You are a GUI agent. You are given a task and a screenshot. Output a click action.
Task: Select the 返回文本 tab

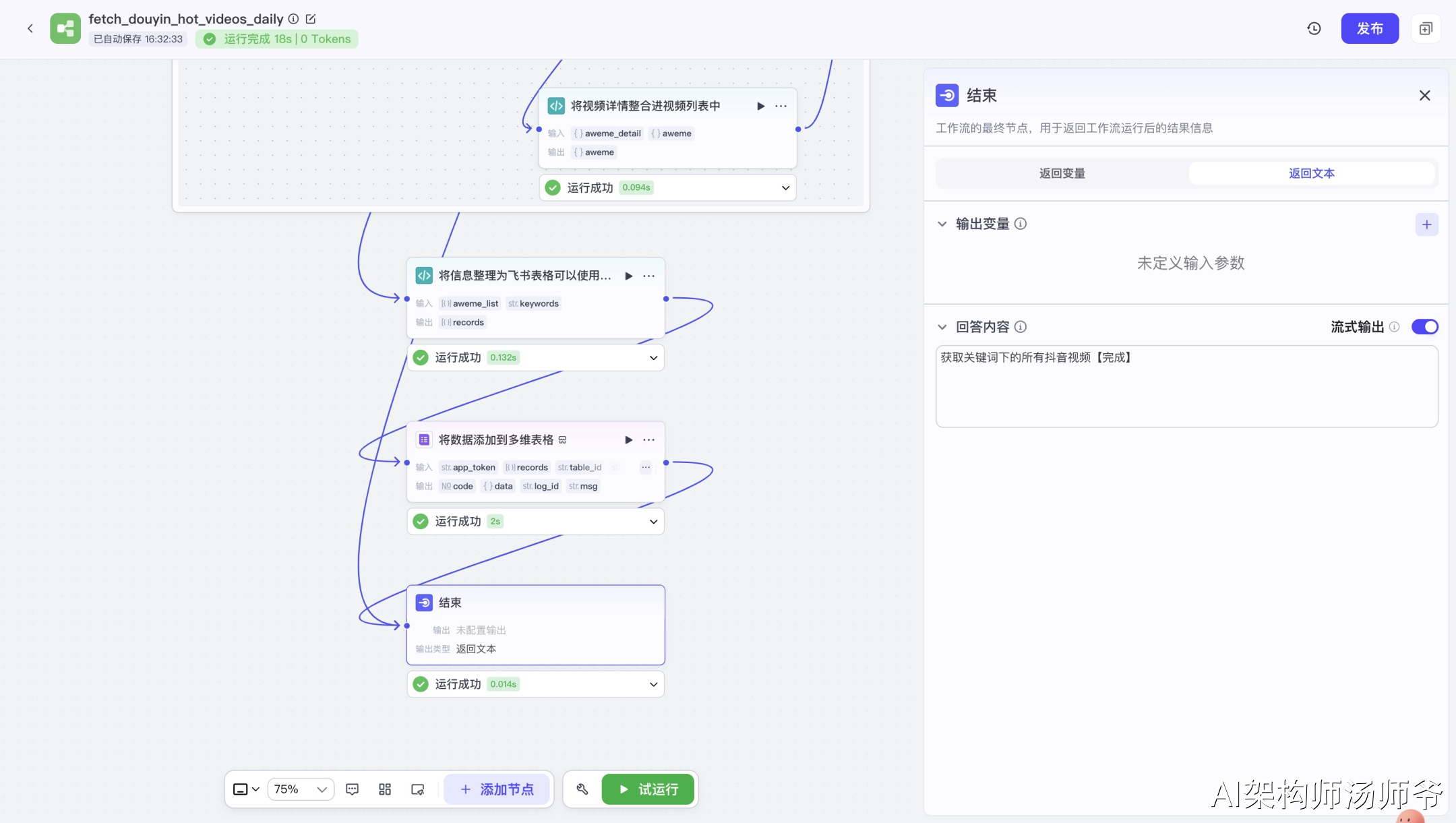tap(1311, 173)
